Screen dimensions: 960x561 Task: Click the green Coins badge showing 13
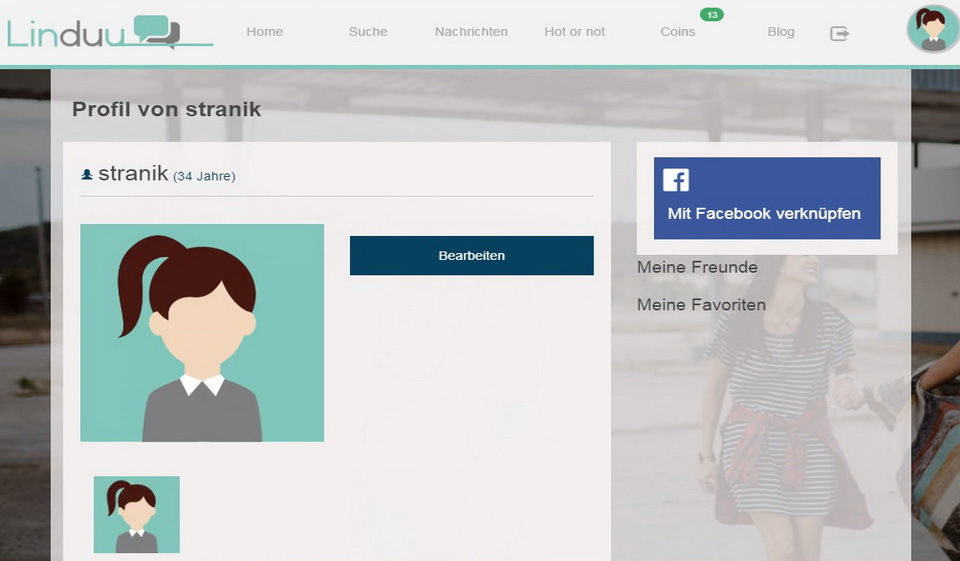[711, 15]
